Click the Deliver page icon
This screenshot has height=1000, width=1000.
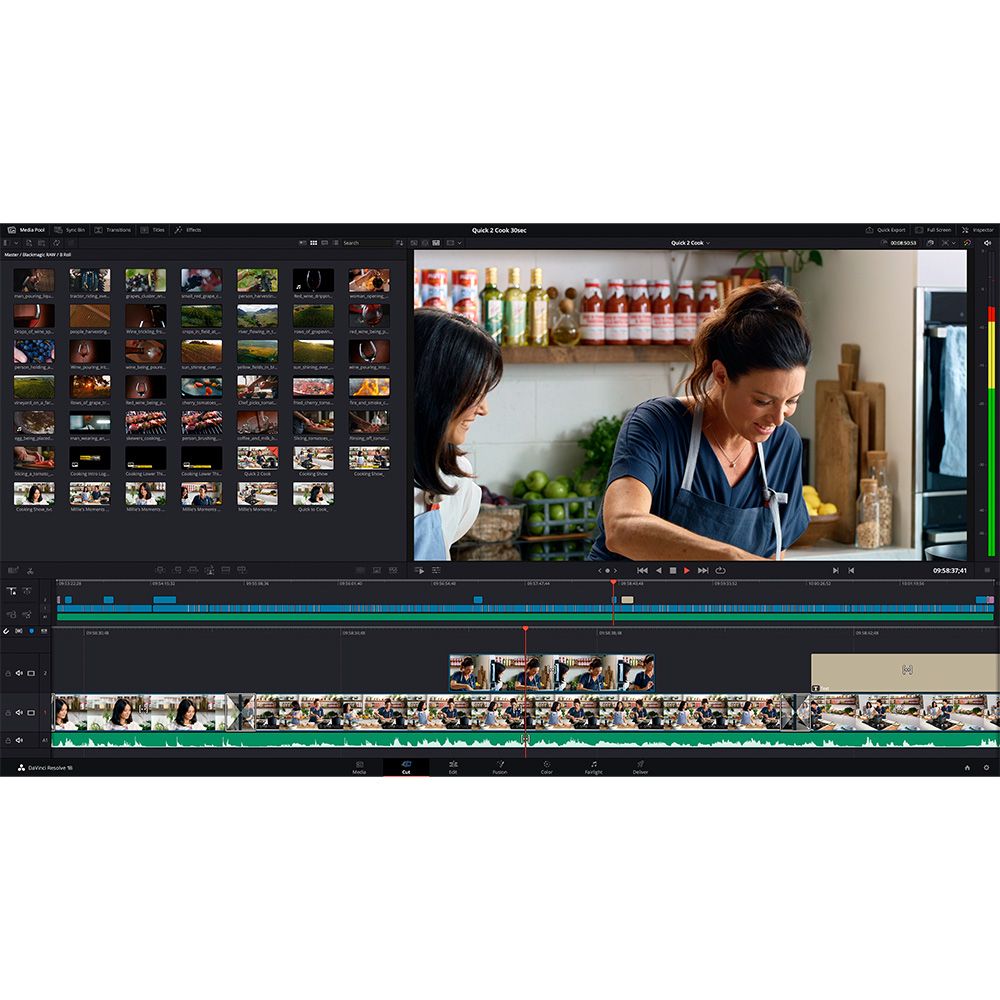coord(640,766)
